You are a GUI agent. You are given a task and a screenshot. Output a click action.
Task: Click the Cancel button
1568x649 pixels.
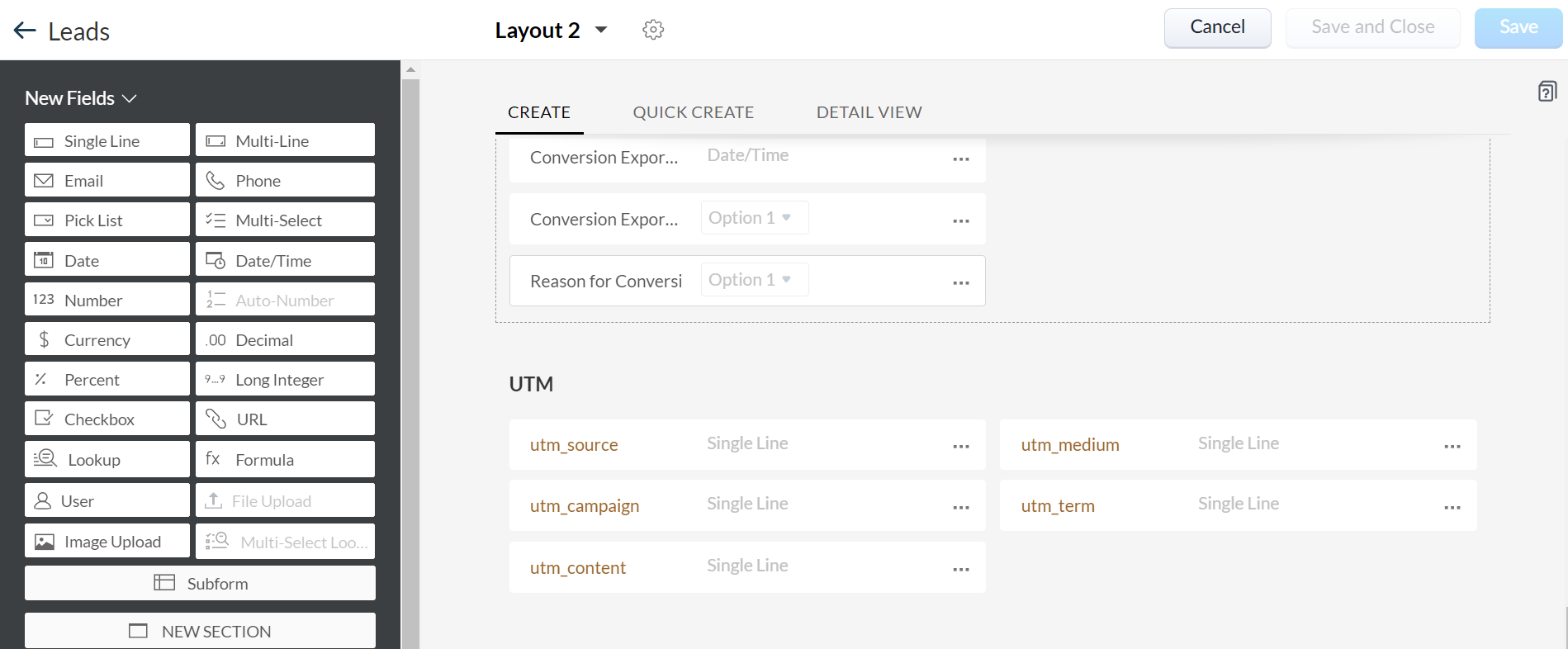tap(1217, 28)
